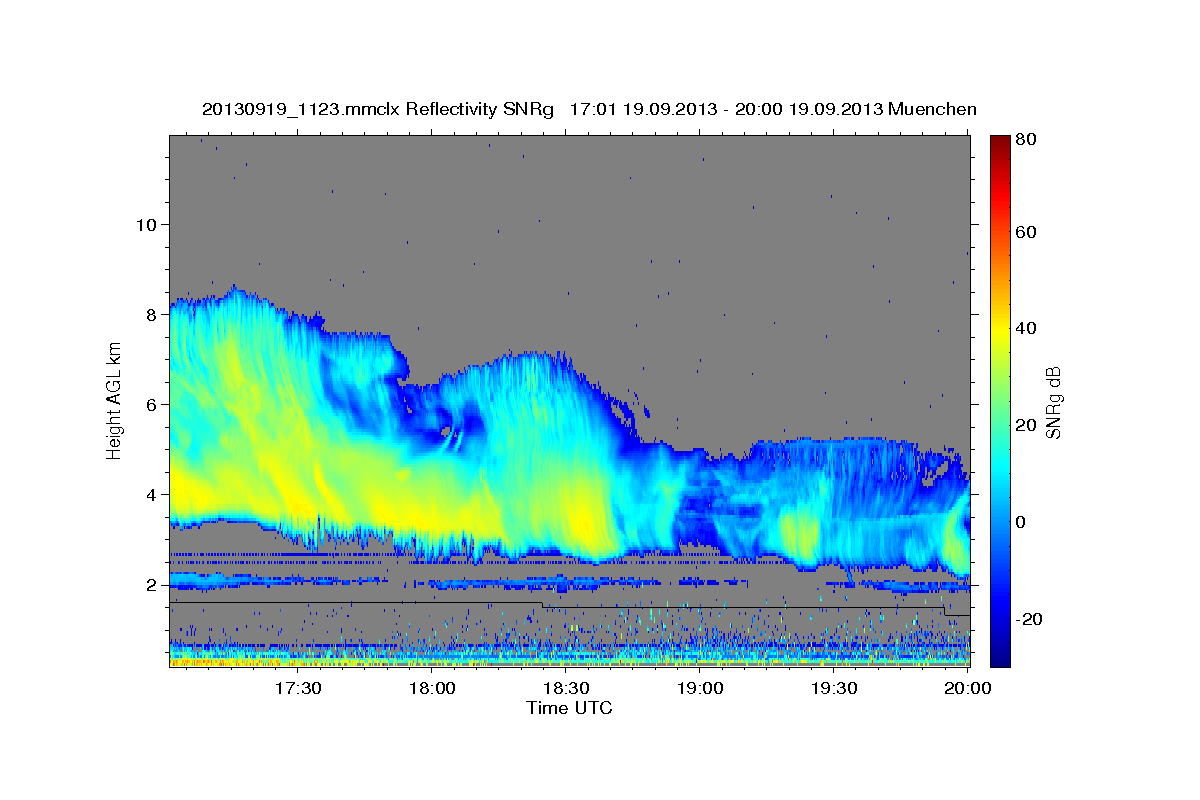Click the colorbar value label 80

pos(1025,139)
